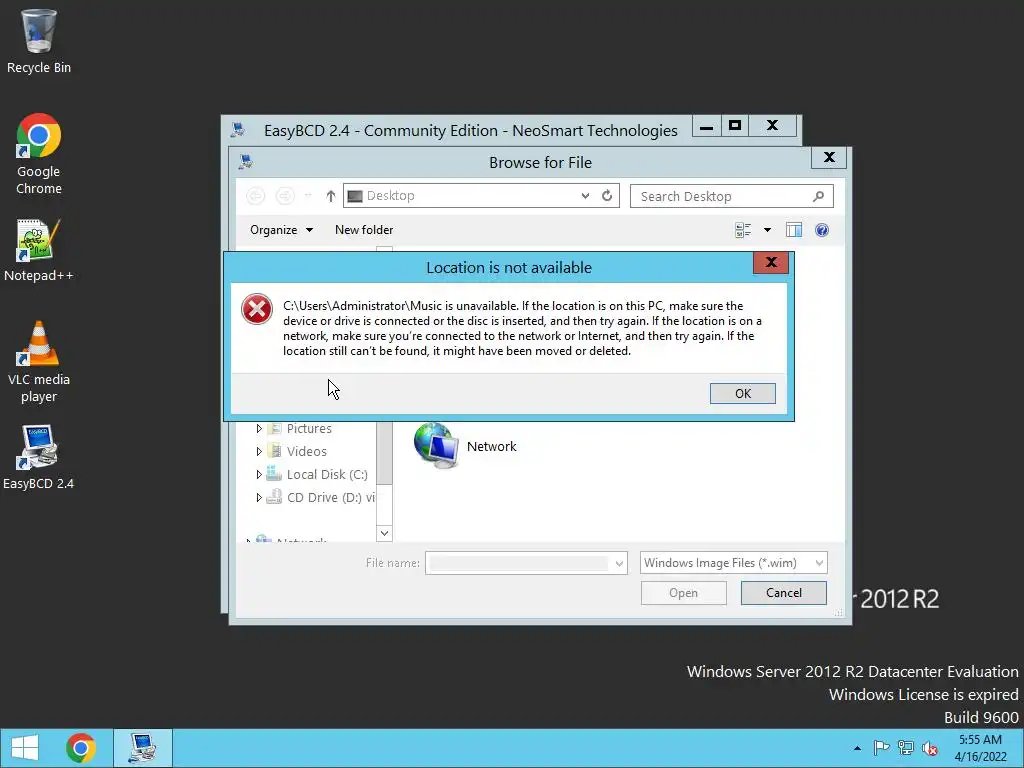This screenshot has height=768, width=1024.
Task: Expand the Pictures tree node
Action: coord(259,428)
